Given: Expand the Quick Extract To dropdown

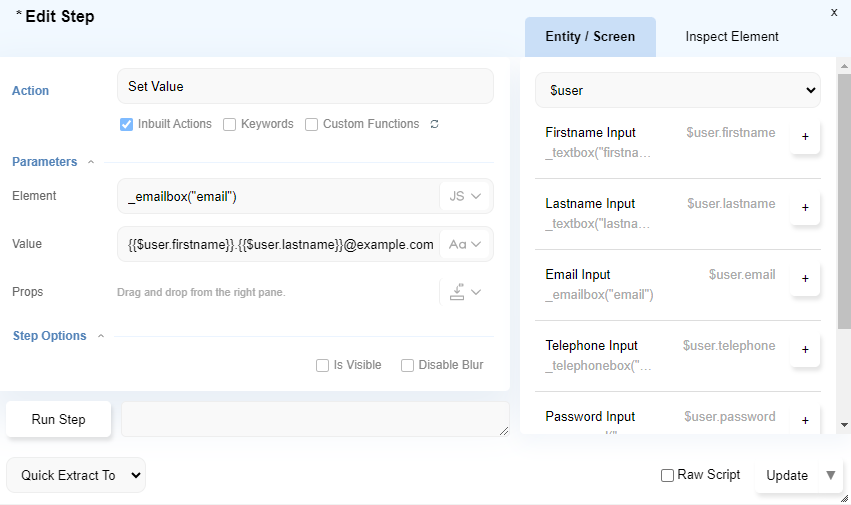Looking at the screenshot, I should coord(76,475).
